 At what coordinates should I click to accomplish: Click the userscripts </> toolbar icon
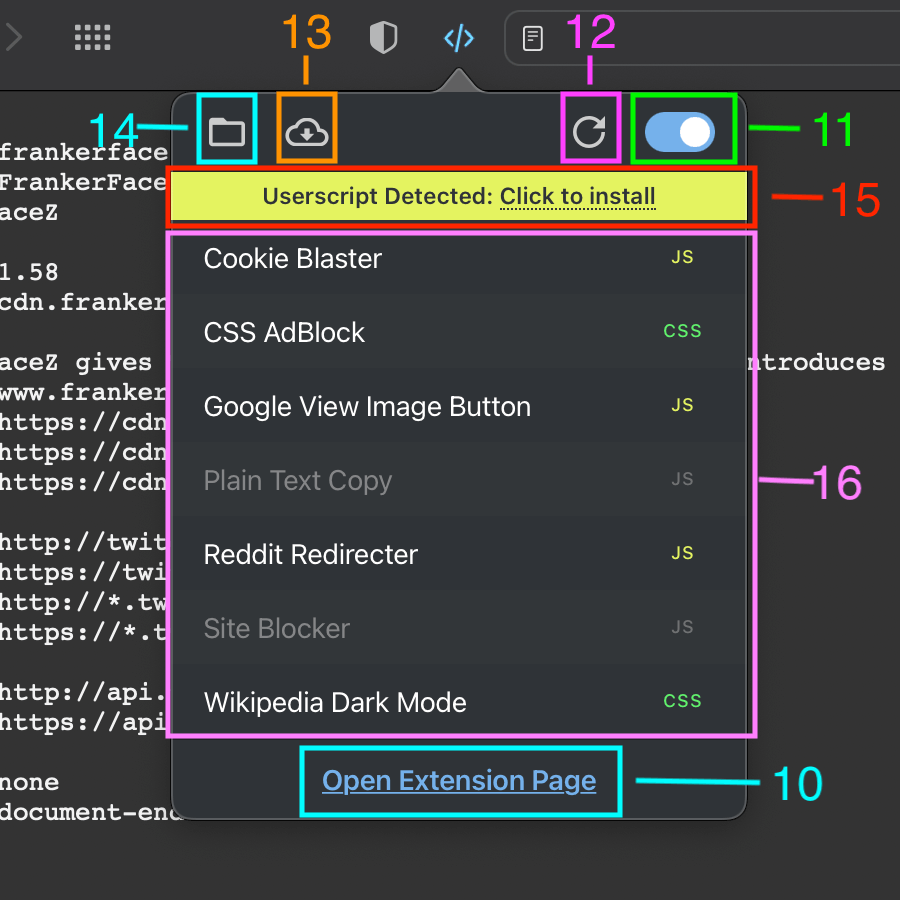click(459, 38)
